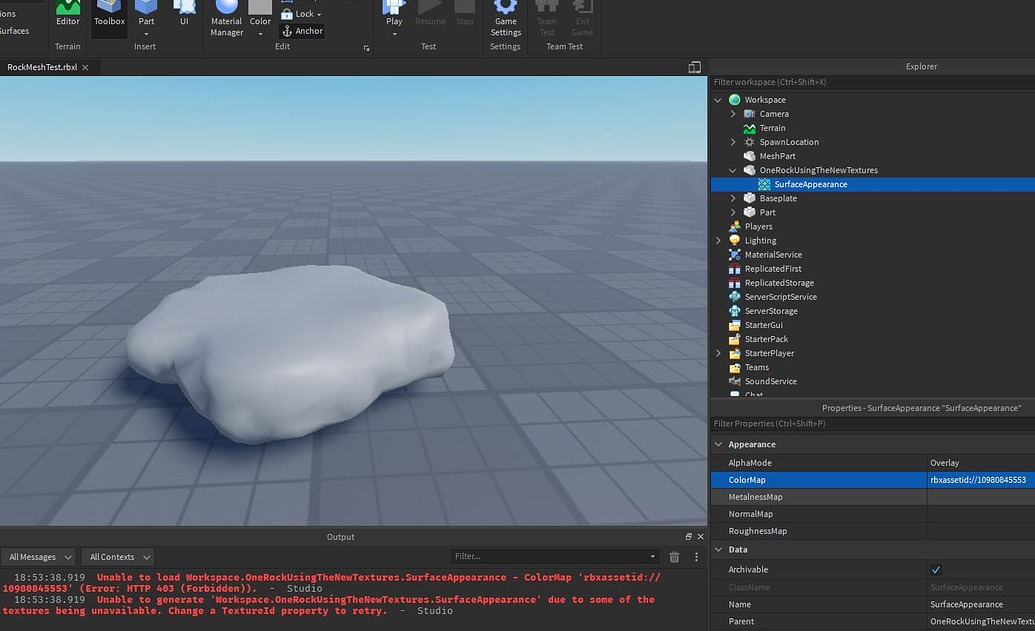Expand the Baseplate node
This screenshot has width=1035, height=631.
coord(733,198)
